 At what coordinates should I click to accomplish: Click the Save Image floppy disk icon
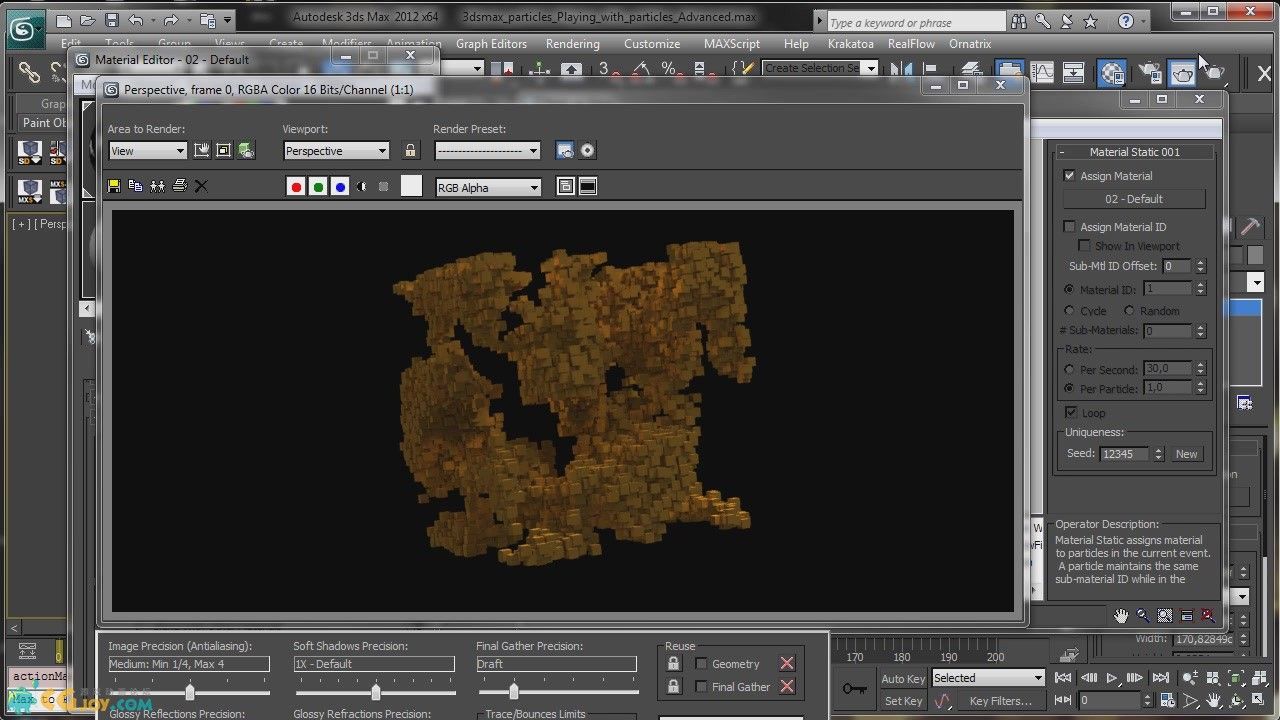pyautogui.click(x=113, y=186)
